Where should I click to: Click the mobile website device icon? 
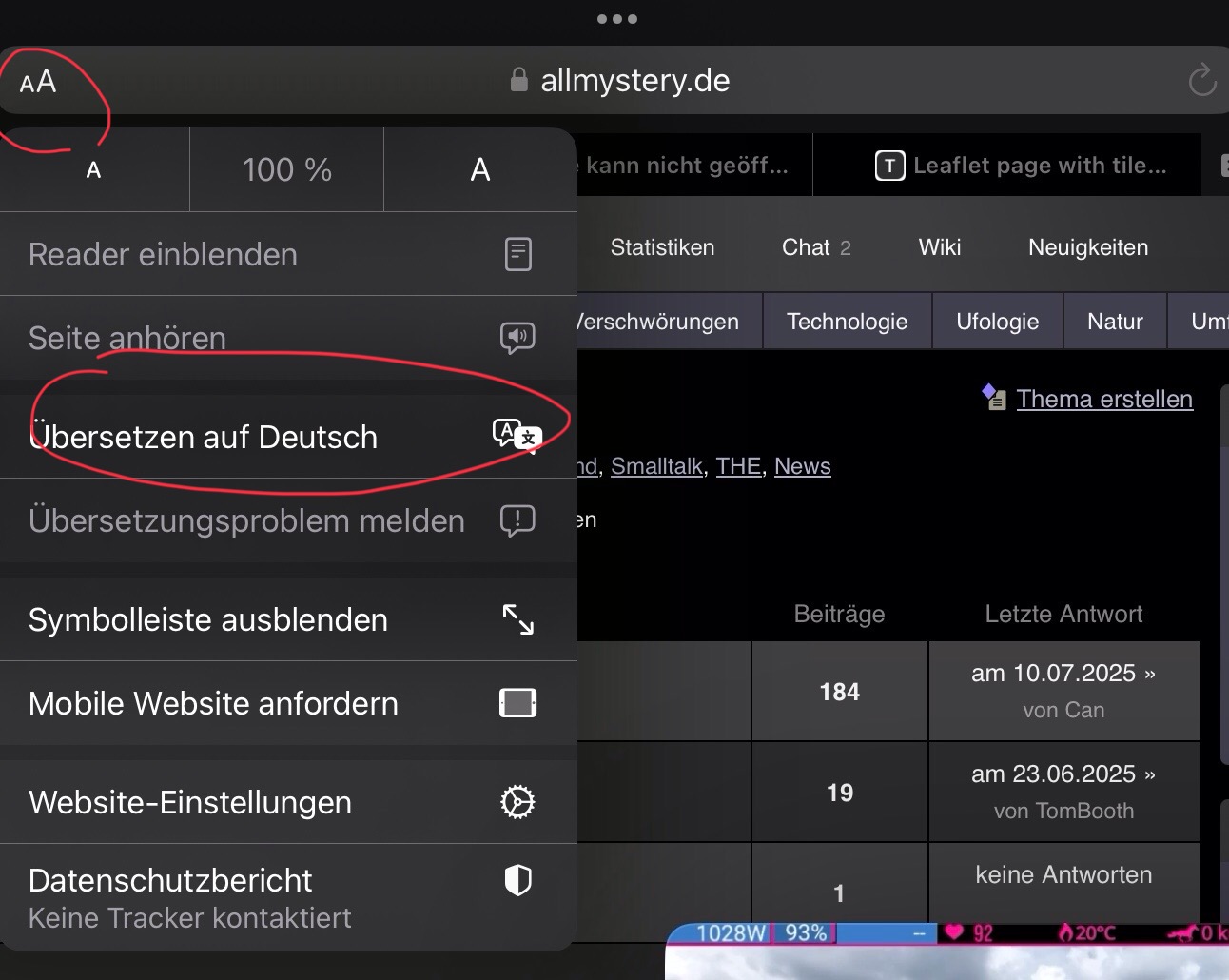[x=517, y=703]
